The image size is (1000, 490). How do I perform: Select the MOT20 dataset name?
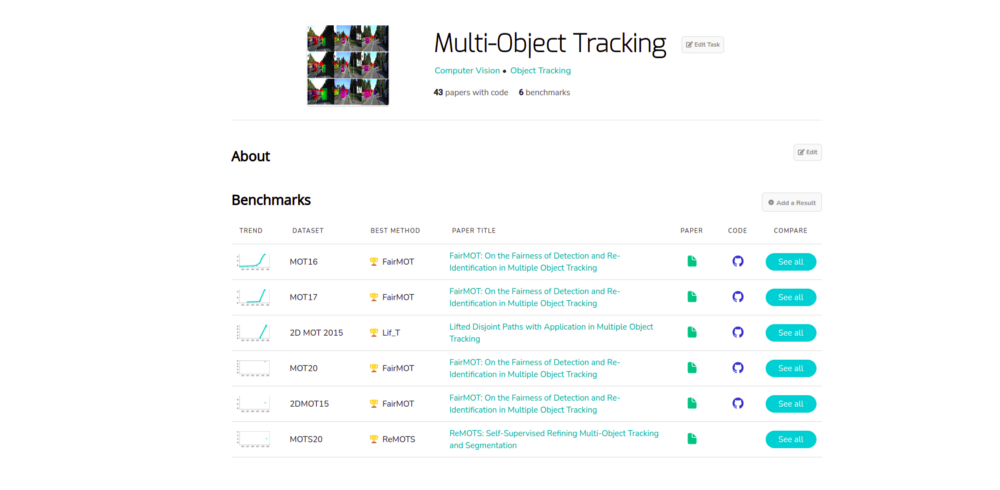click(x=304, y=368)
